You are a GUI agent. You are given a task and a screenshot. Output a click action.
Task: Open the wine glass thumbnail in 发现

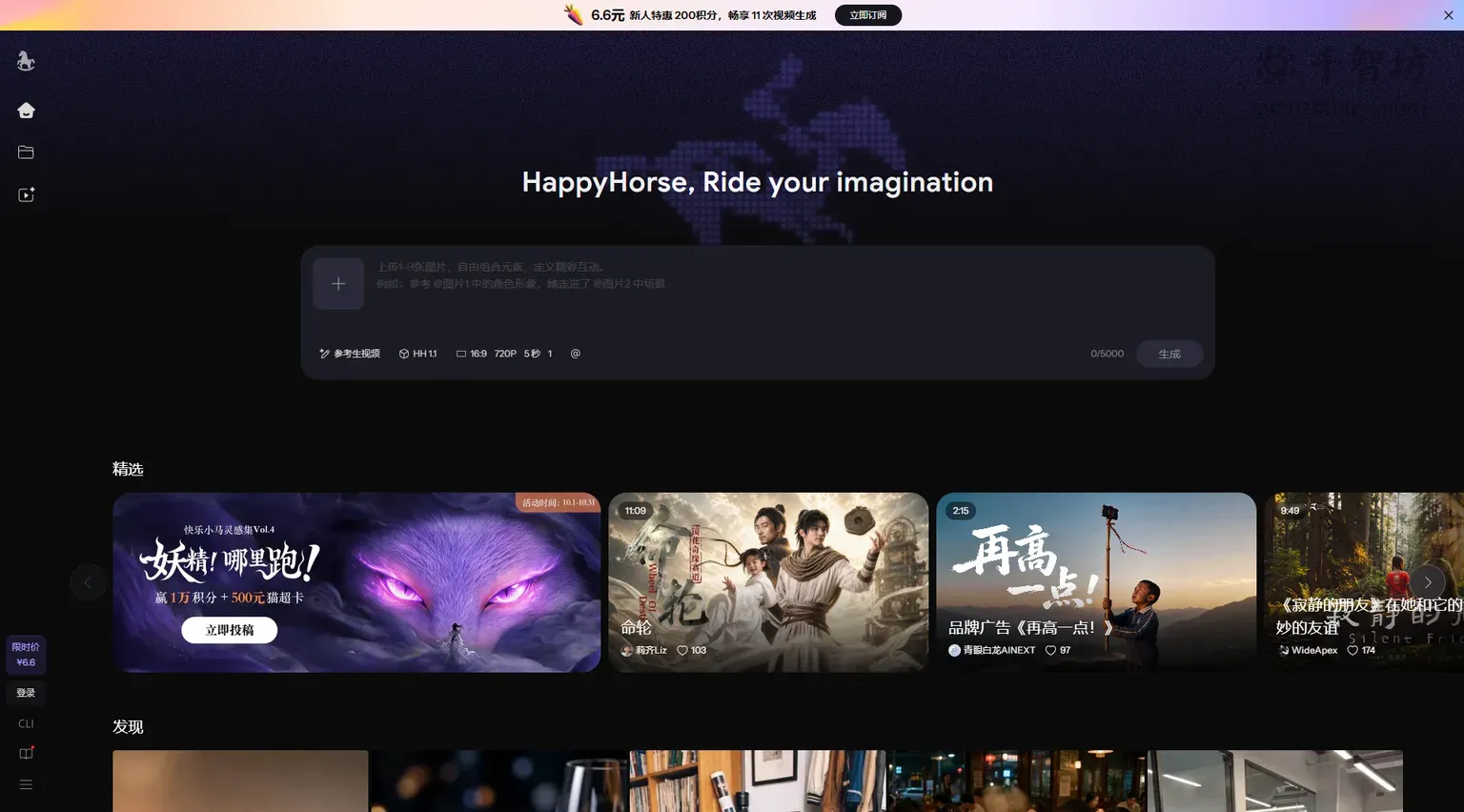point(499,782)
